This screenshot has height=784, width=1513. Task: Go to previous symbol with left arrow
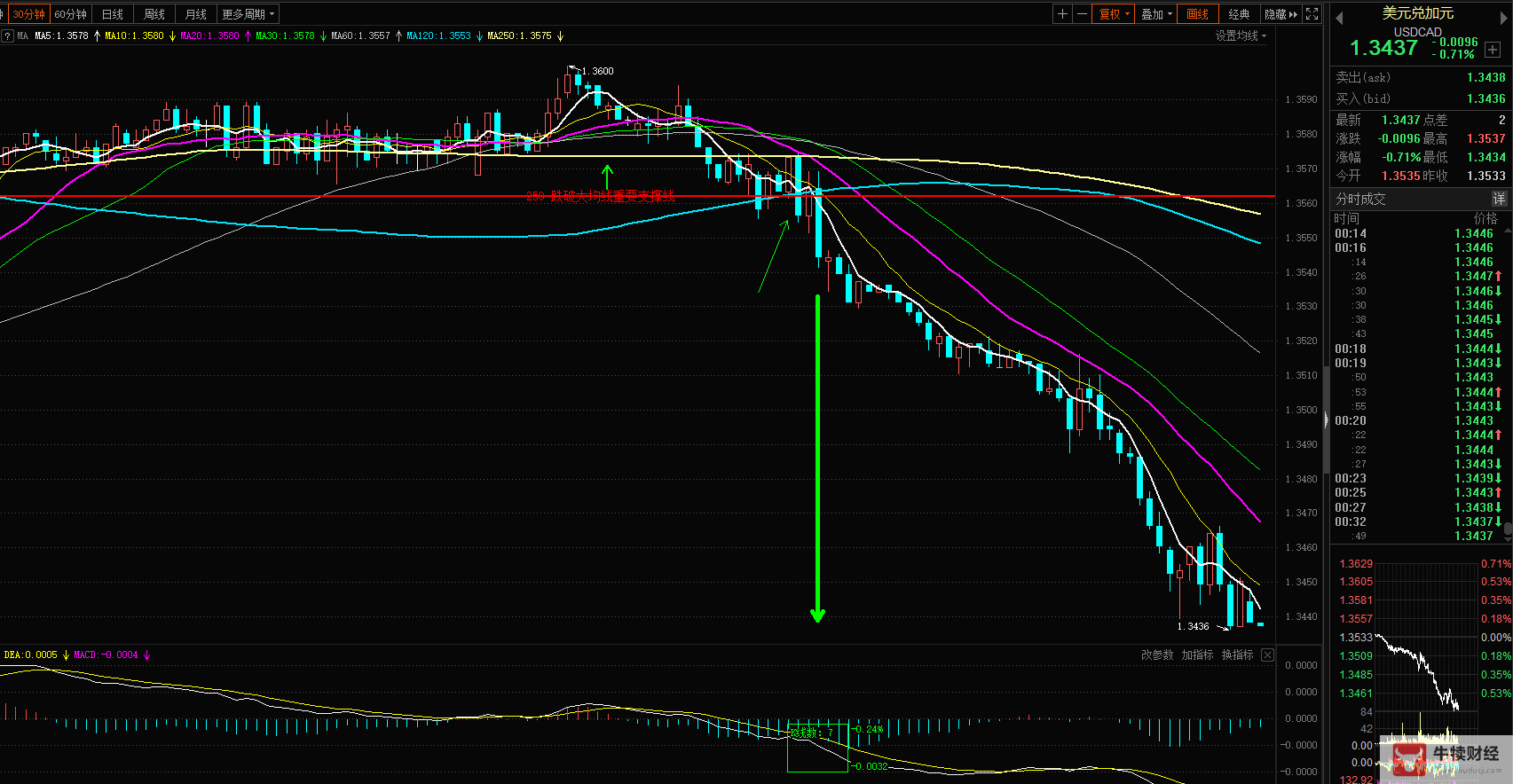coord(1339,18)
